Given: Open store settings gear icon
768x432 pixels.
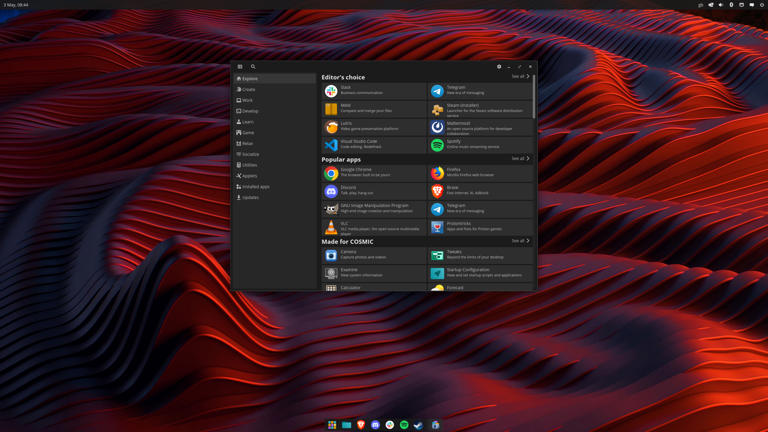Looking at the screenshot, I should point(499,67).
